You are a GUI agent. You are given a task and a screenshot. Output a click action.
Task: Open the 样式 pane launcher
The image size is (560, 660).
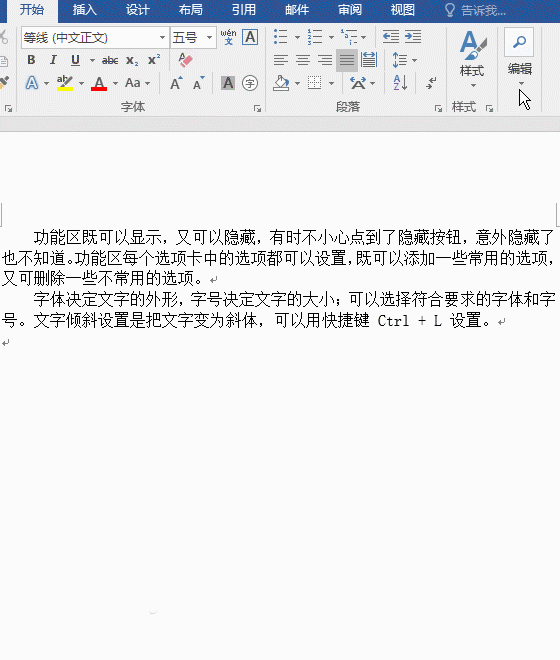[489, 109]
